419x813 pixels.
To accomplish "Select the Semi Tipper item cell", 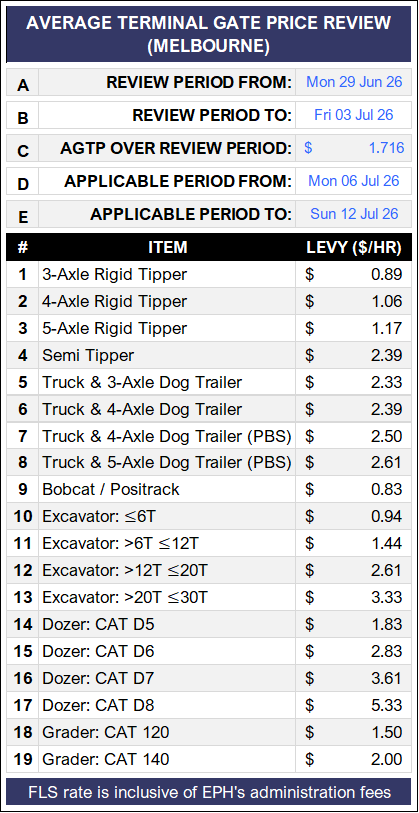I will click(167, 355).
